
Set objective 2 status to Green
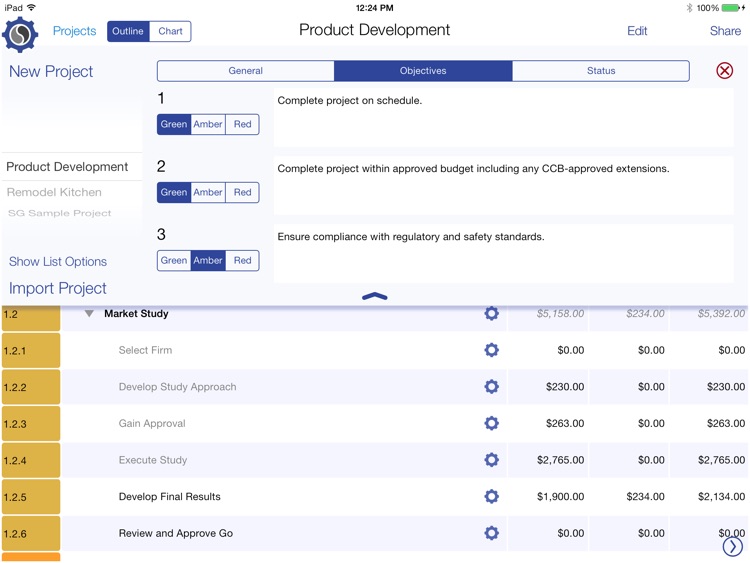pyautogui.click(x=174, y=192)
